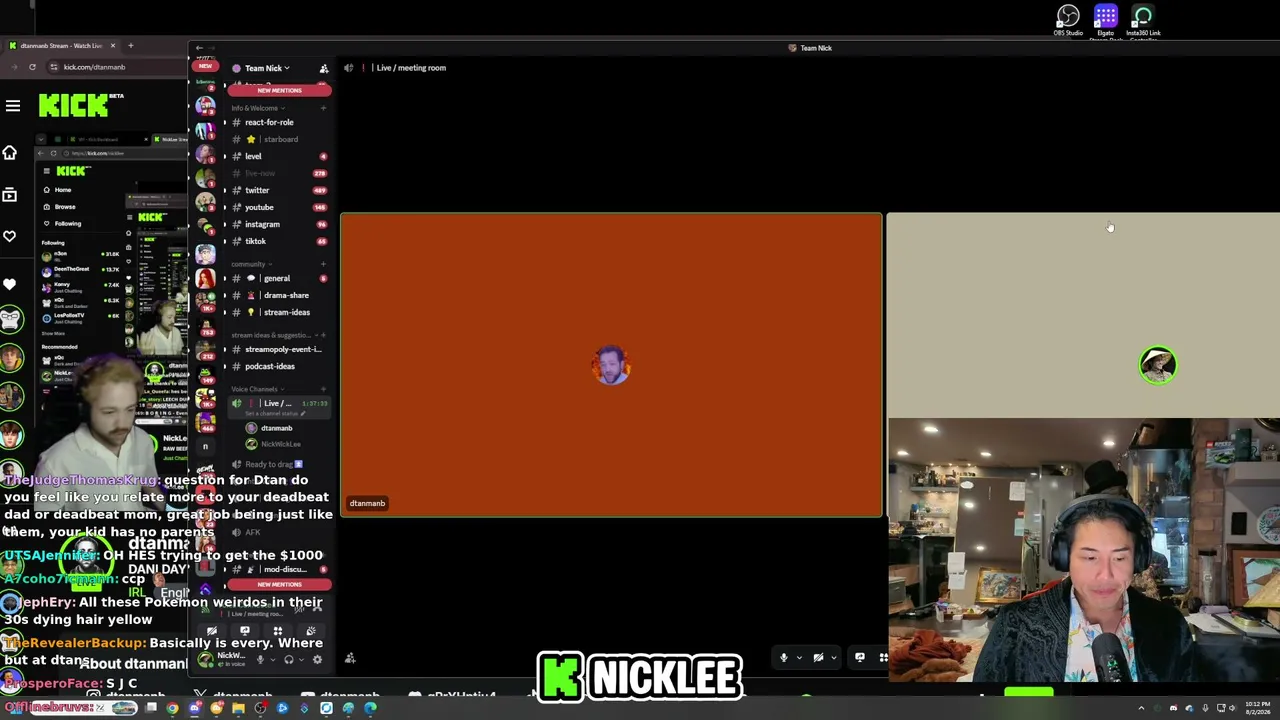This screenshot has height=720, width=1280.
Task: Launch Elgato Stream Deck from the desktop
Action: (x=1105, y=20)
